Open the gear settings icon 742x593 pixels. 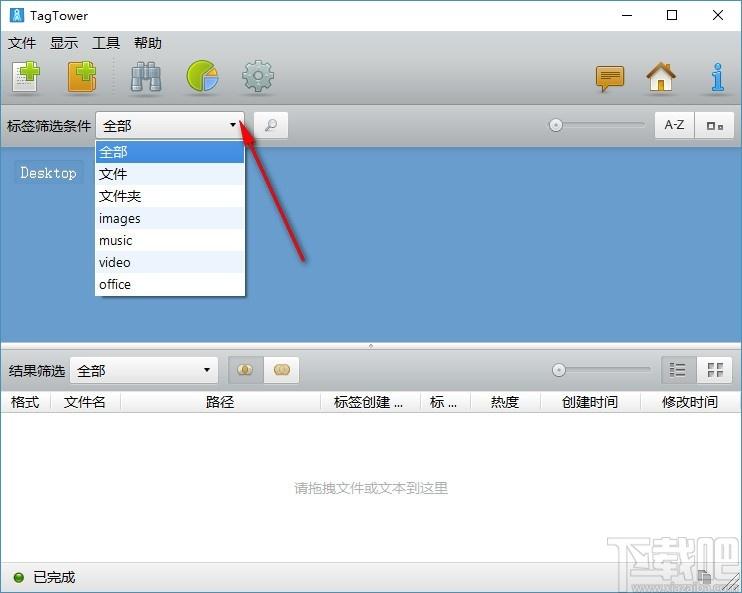(x=258, y=78)
